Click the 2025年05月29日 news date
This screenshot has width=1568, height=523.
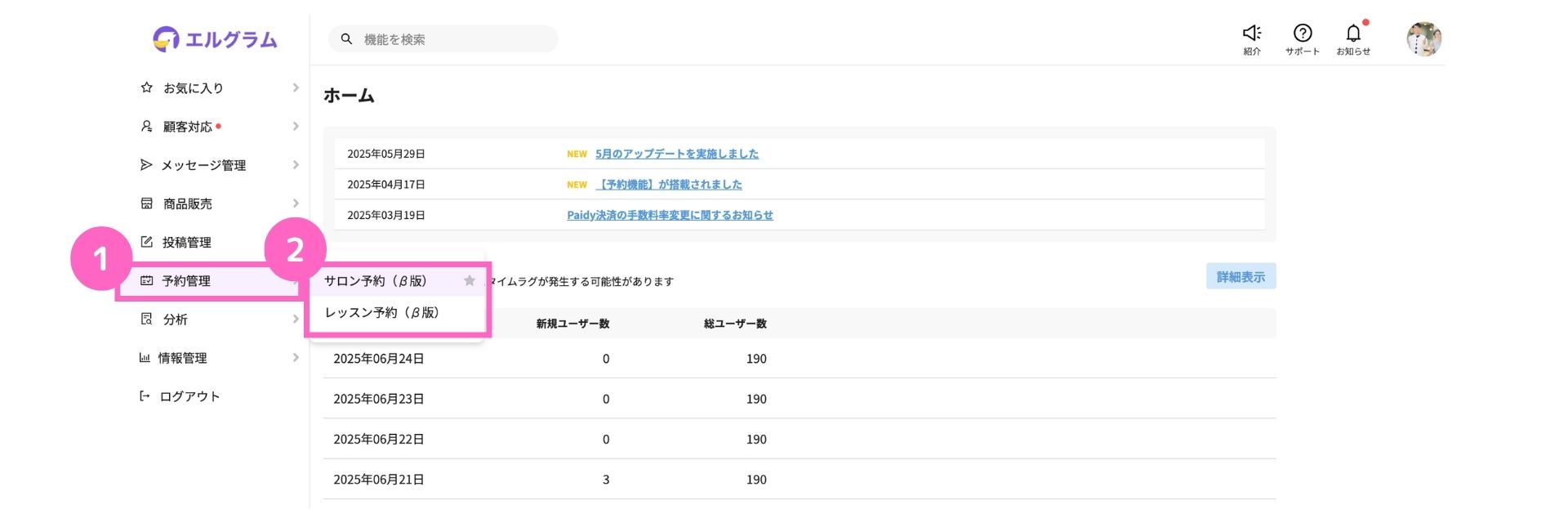coord(385,154)
